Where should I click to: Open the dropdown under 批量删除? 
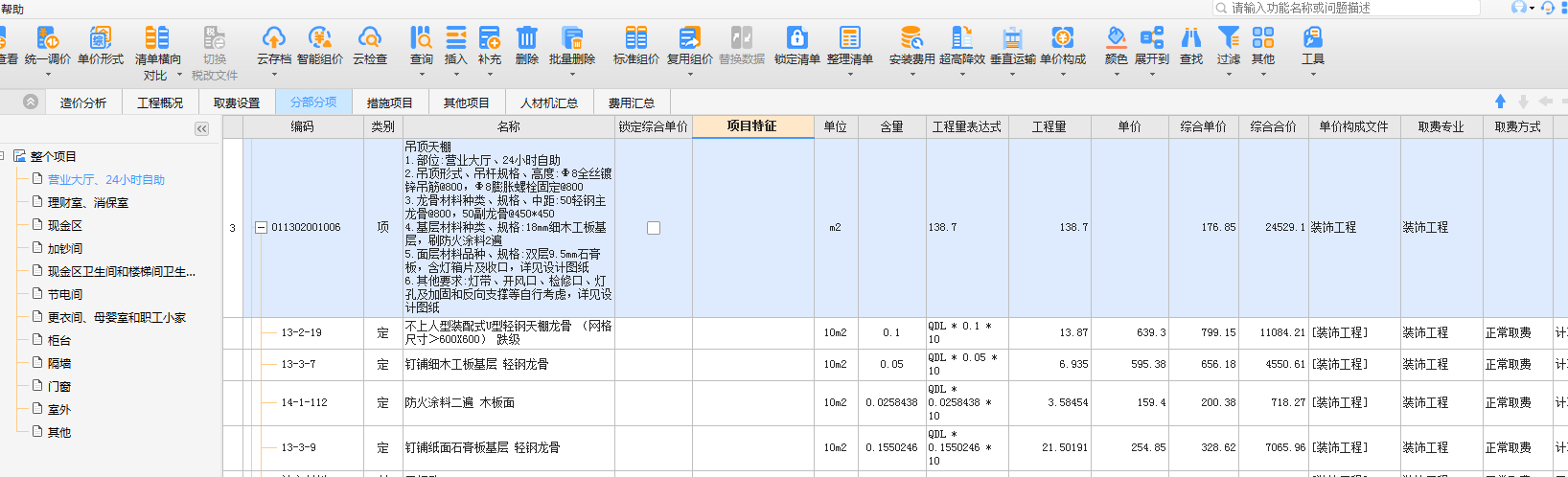pos(572,74)
